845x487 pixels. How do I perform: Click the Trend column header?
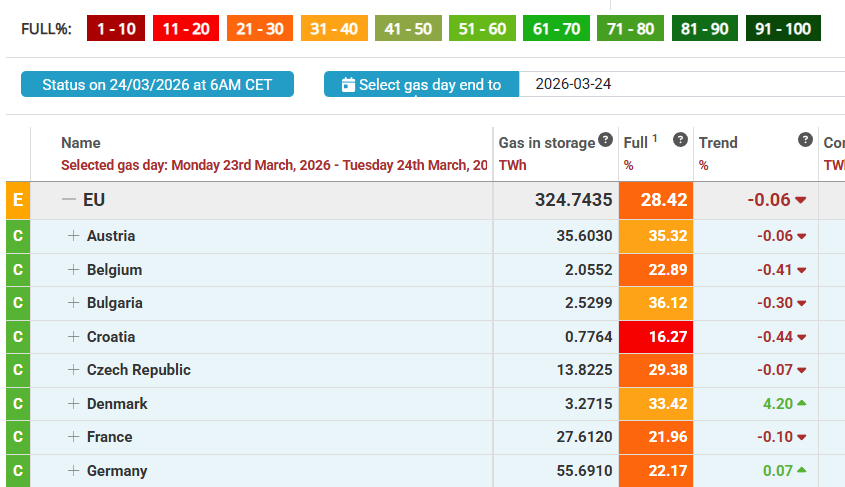[x=718, y=143]
